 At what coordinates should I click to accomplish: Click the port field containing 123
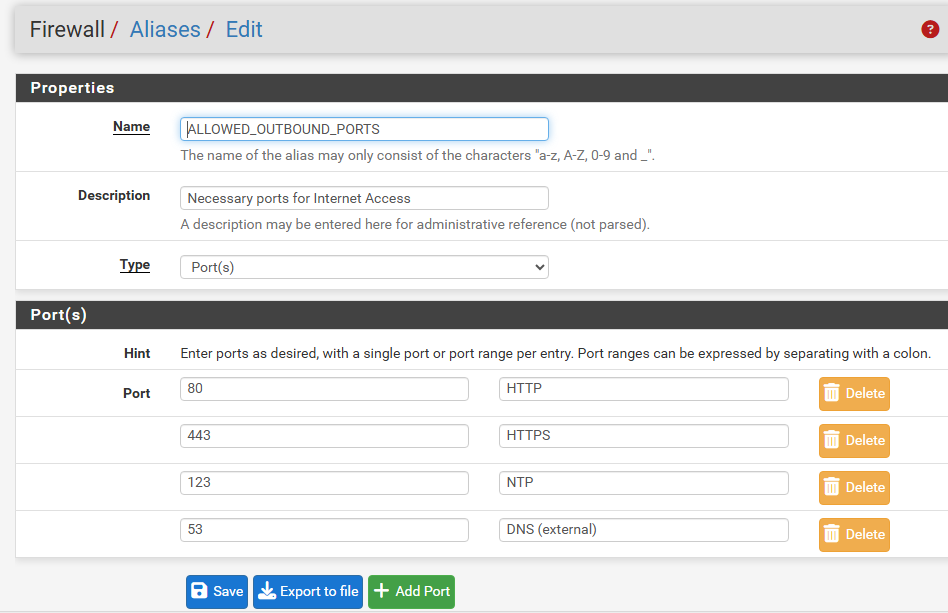(324, 483)
